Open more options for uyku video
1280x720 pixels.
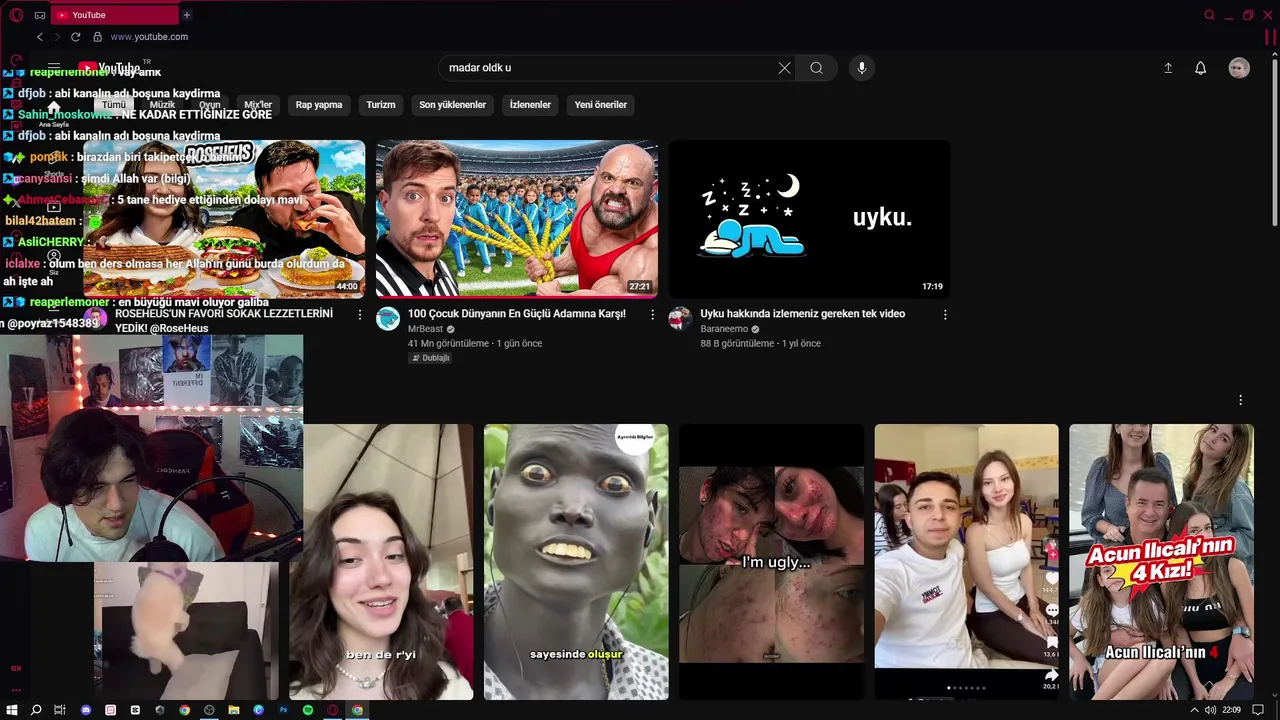click(945, 314)
